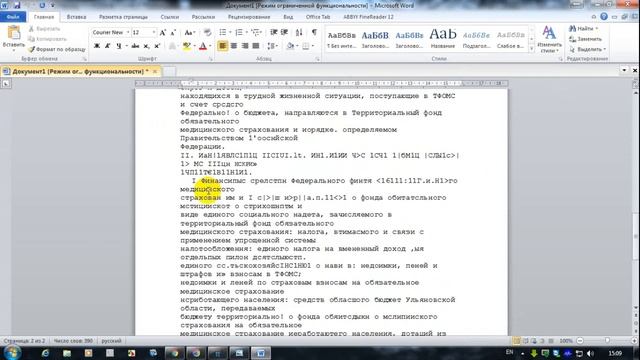
Task: Apply bulleted list formatting
Action: tap(222, 32)
